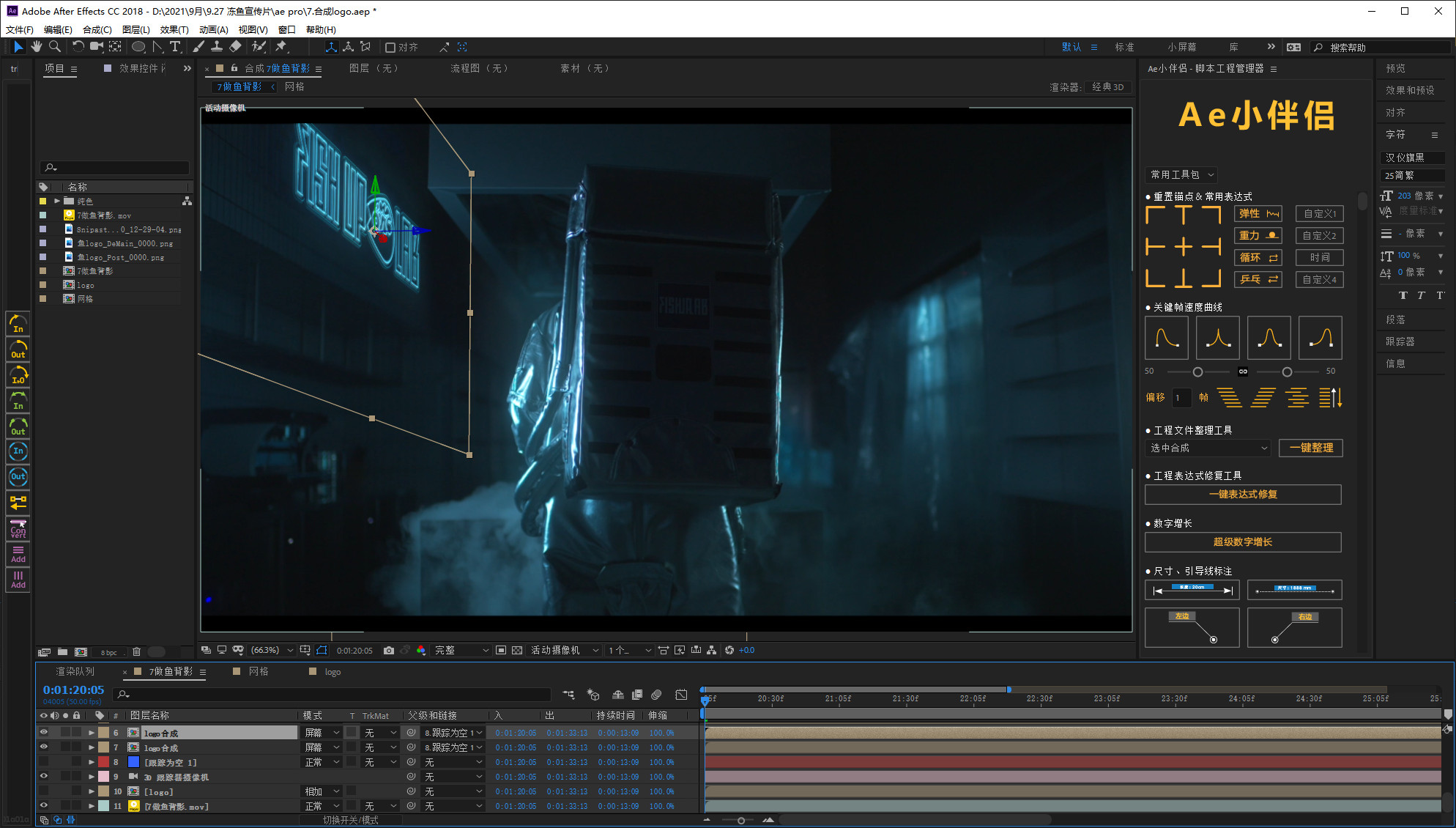The width and height of the screenshot is (1456, 828).
Task: Pick the Pan Behind anchor point tool
Action: click(115, 47)
